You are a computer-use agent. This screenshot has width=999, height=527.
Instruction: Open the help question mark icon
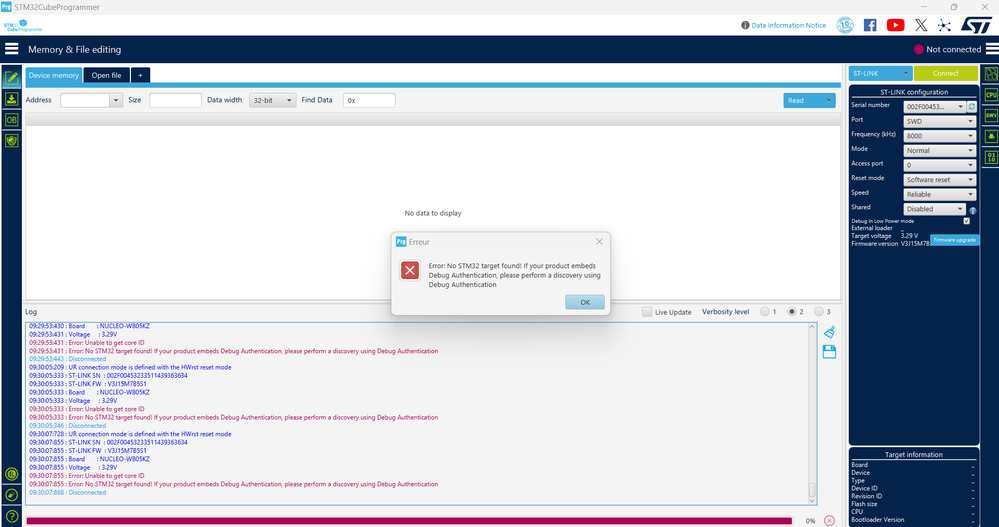tap(11, 516)
